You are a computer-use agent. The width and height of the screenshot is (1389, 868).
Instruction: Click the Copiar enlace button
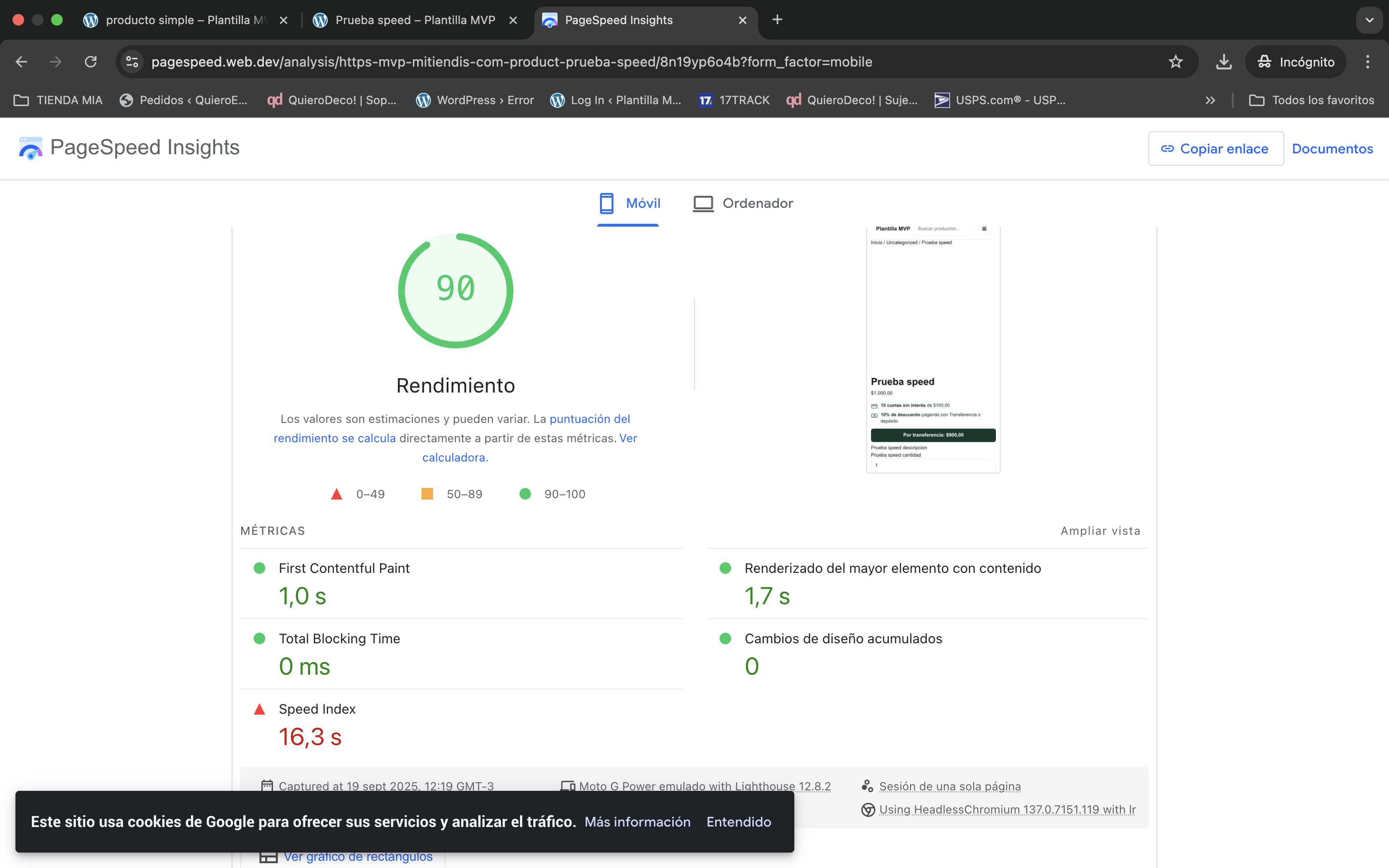coord(1215,149)
